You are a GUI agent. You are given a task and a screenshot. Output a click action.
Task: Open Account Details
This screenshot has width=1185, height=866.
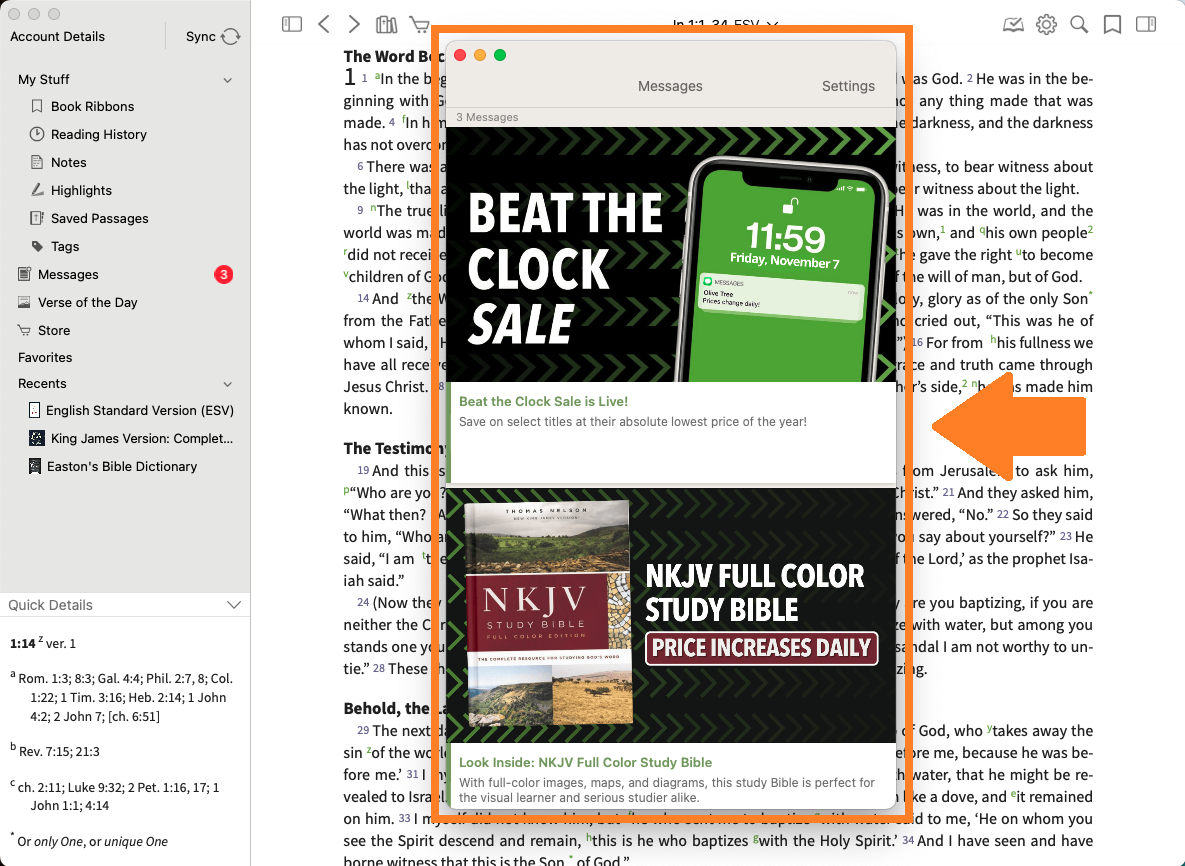(58, 36)
